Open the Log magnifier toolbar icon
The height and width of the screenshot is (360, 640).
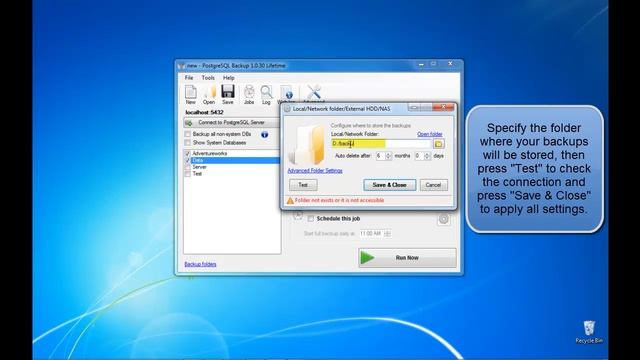pyautogui.click(x=266, y=95)
